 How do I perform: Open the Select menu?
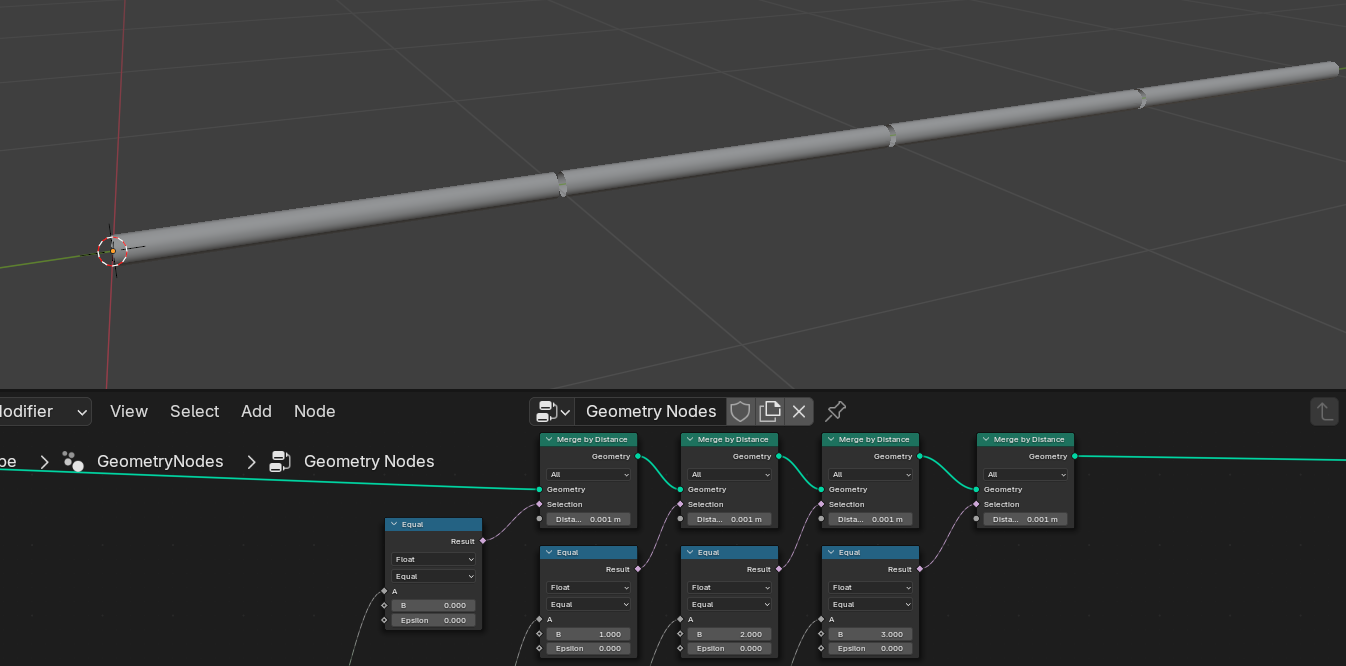[194, 411]
